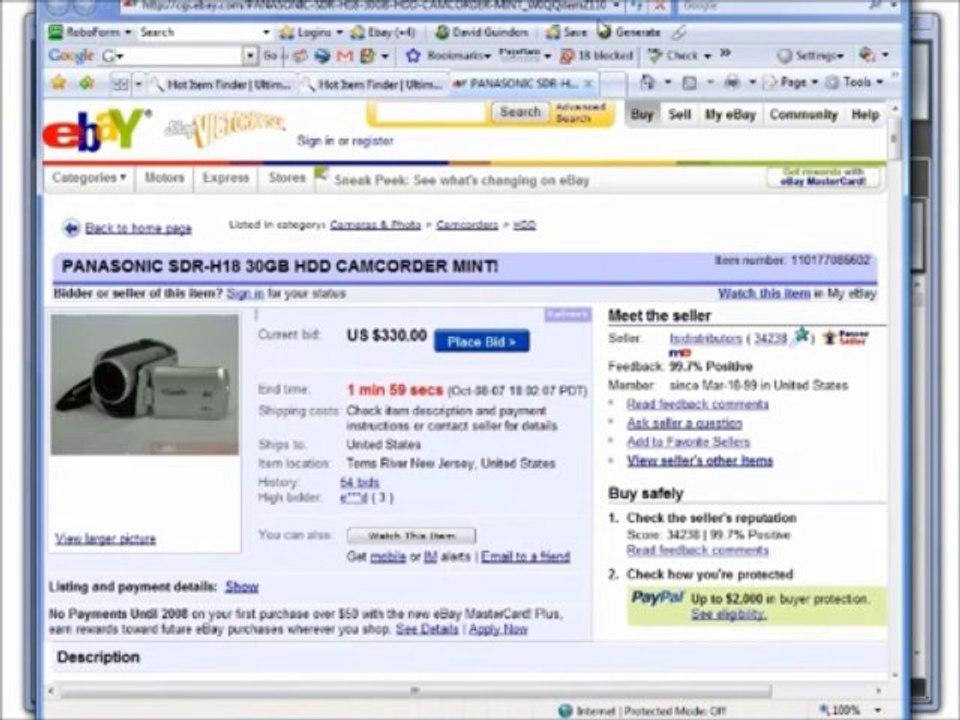Expand the Categories dropdown
This screenshot has width=960, height=720.
89,178
